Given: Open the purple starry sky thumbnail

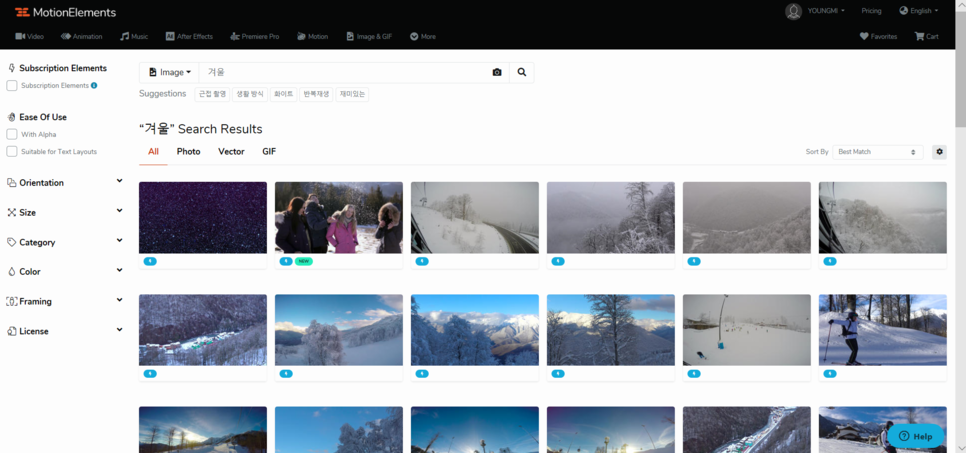Looking at the screenshot, I should 203,218.
